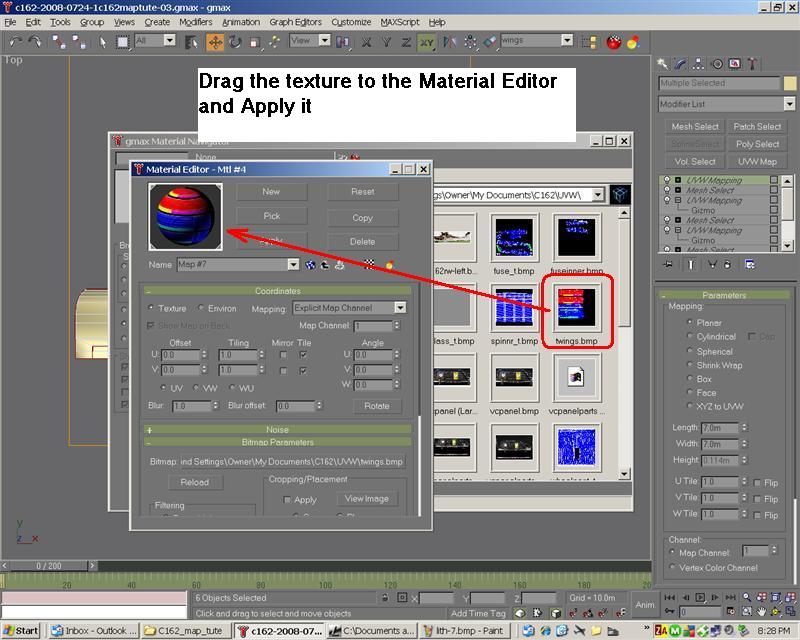The height and width of the screenshot is (640, 800).
Task: Click the Zoom magnifier viewport control
Action: (x=746, y=597)
